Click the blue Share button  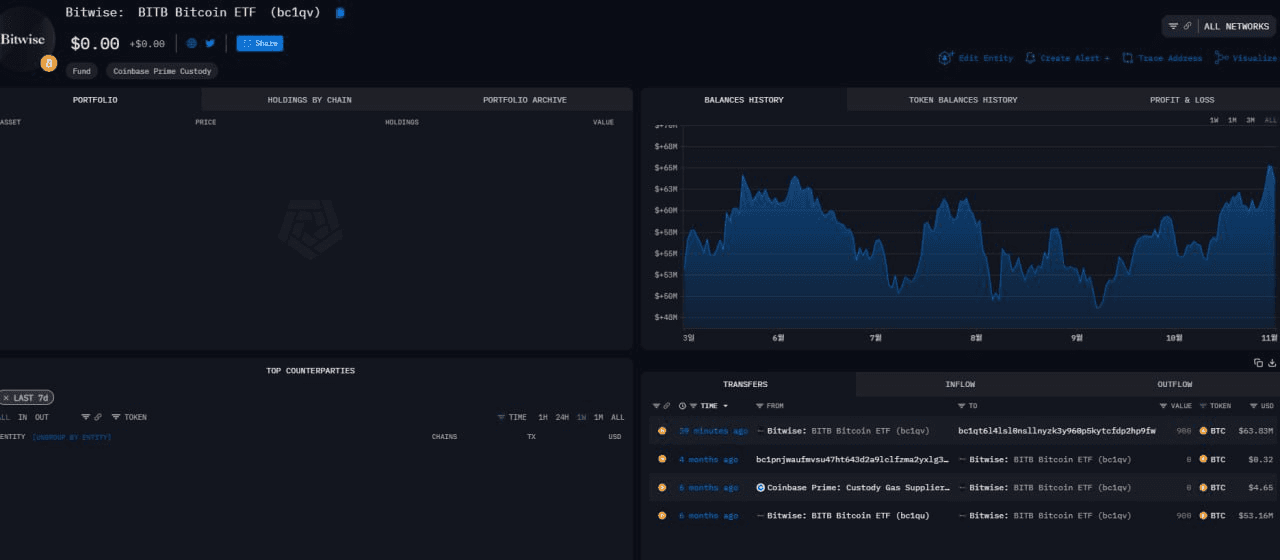click(x=260, y=43)
